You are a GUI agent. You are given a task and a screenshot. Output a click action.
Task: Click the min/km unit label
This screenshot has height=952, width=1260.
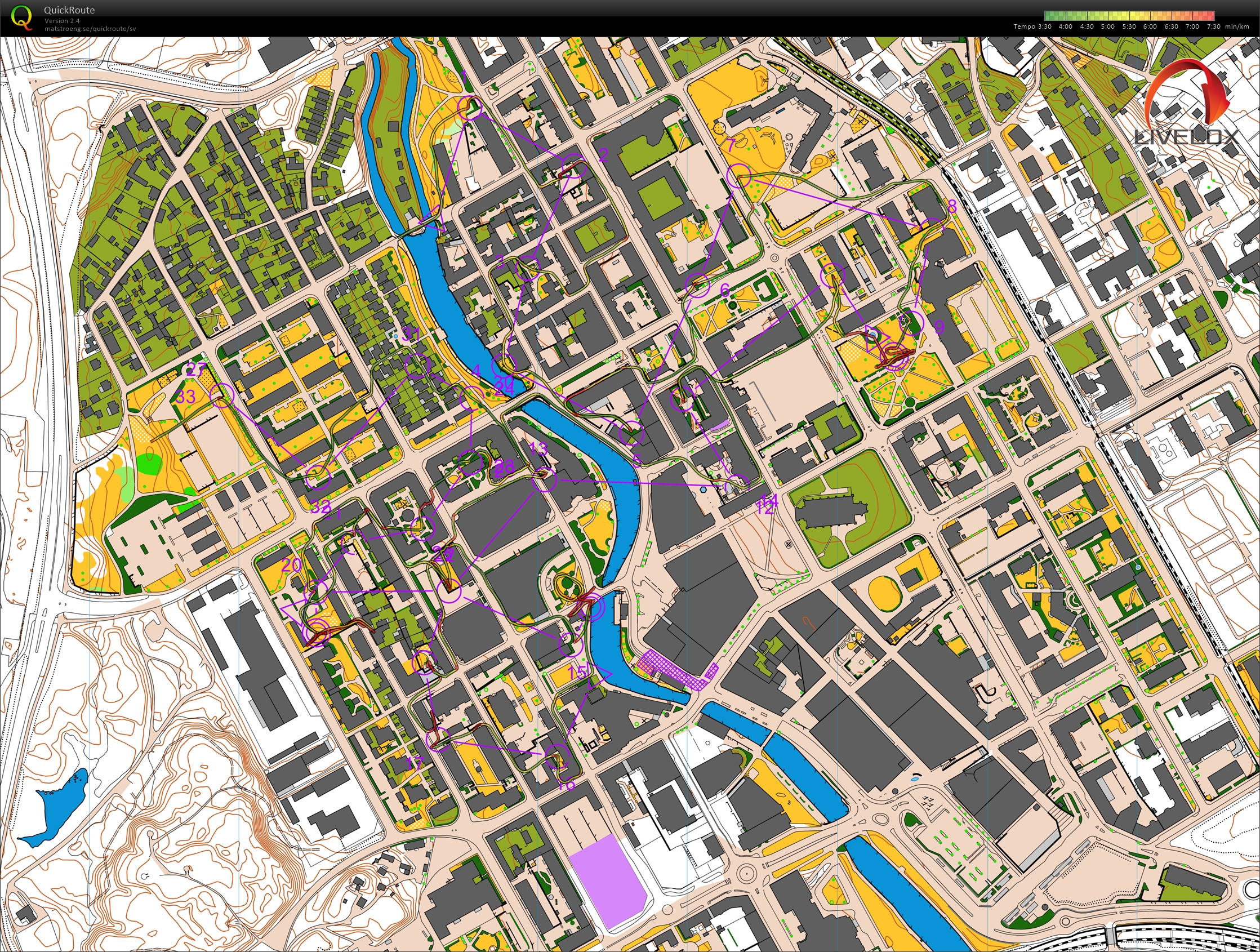pos(1237,27)
